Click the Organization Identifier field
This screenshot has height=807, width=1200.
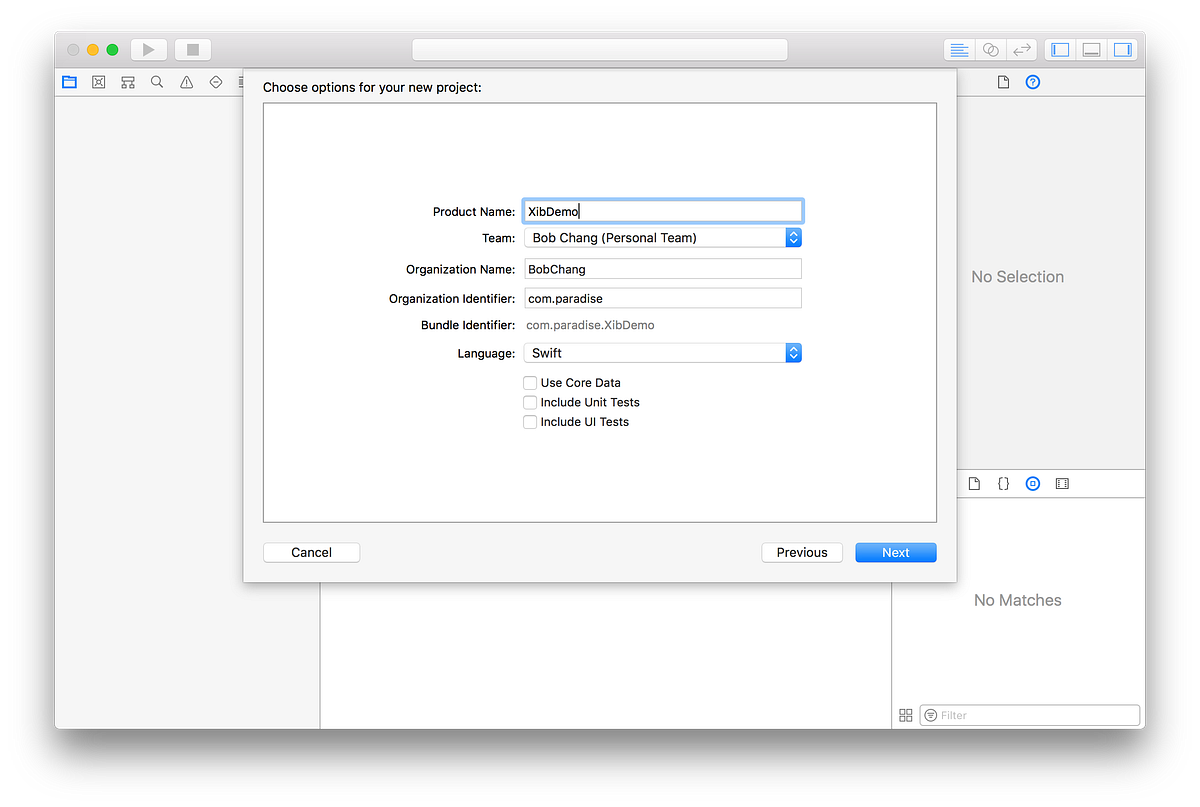click(663, 298)
